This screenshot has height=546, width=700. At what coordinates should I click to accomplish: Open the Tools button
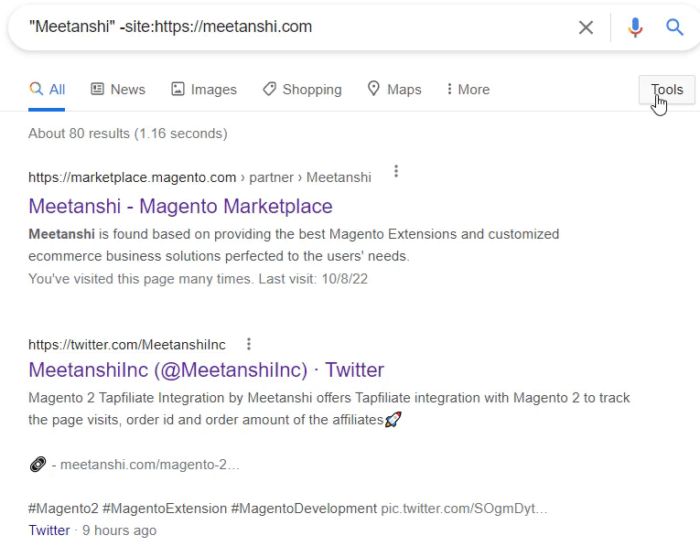tap(667, 90)
